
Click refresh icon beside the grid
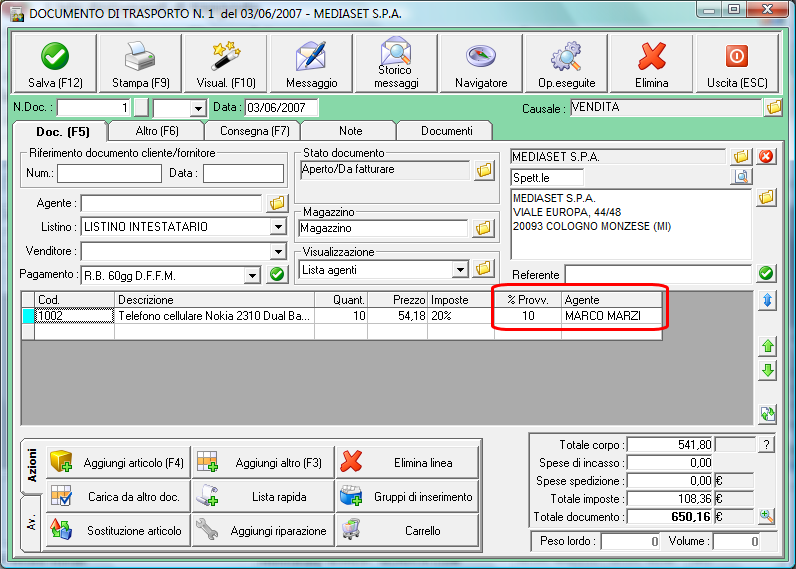(768, 414)
